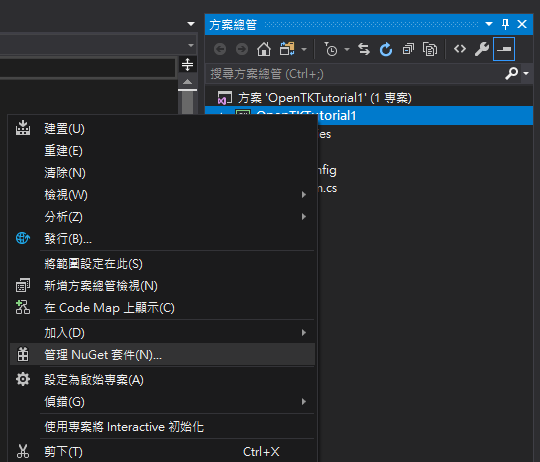This screenshot has width=540, height=462.
Task: Refresh the Solution Explorer
Action: [386, 49]
